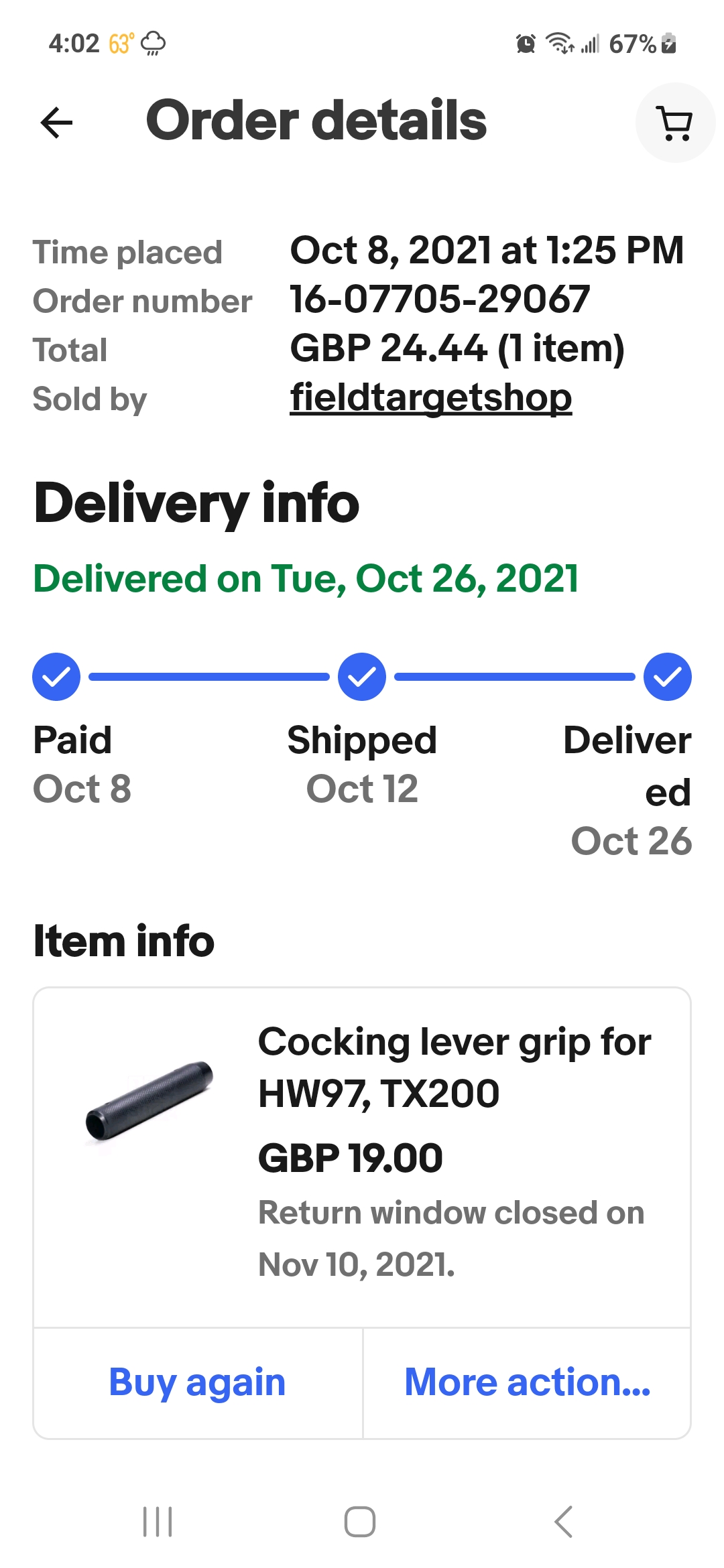Open Android recent apps button
Viewport: 724px width, 1568px height.
click(x=158, y=1522)
